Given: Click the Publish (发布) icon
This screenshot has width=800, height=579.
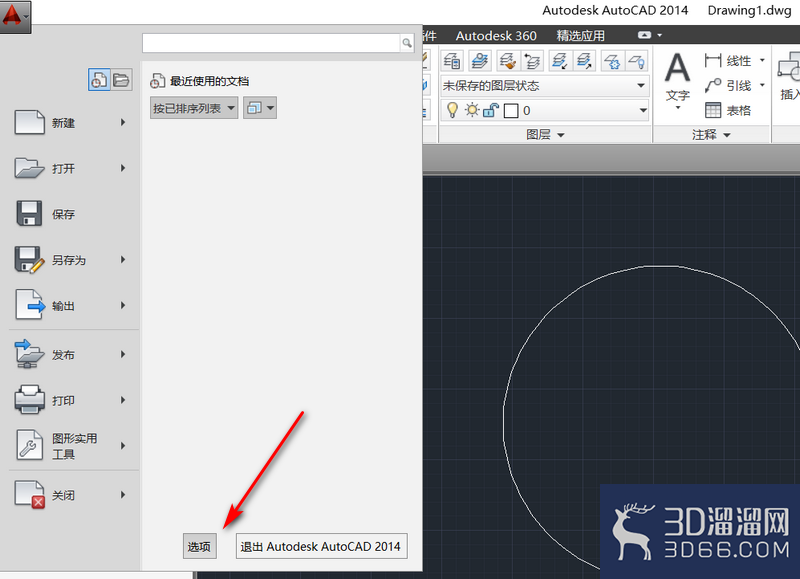Looking at the screenshot, I should (x=30, y=354).
